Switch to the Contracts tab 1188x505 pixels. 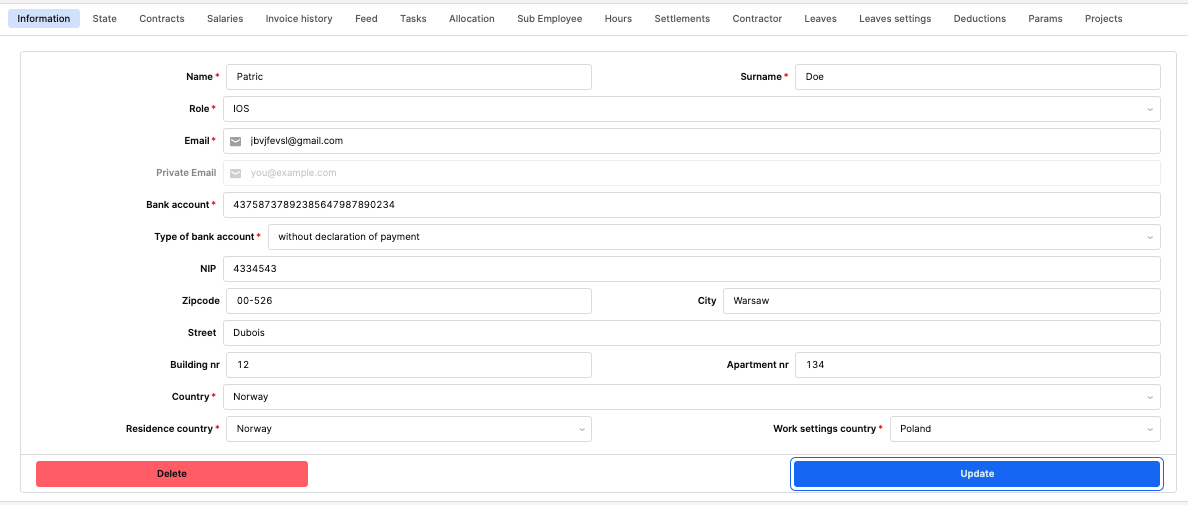click(162, 19)
